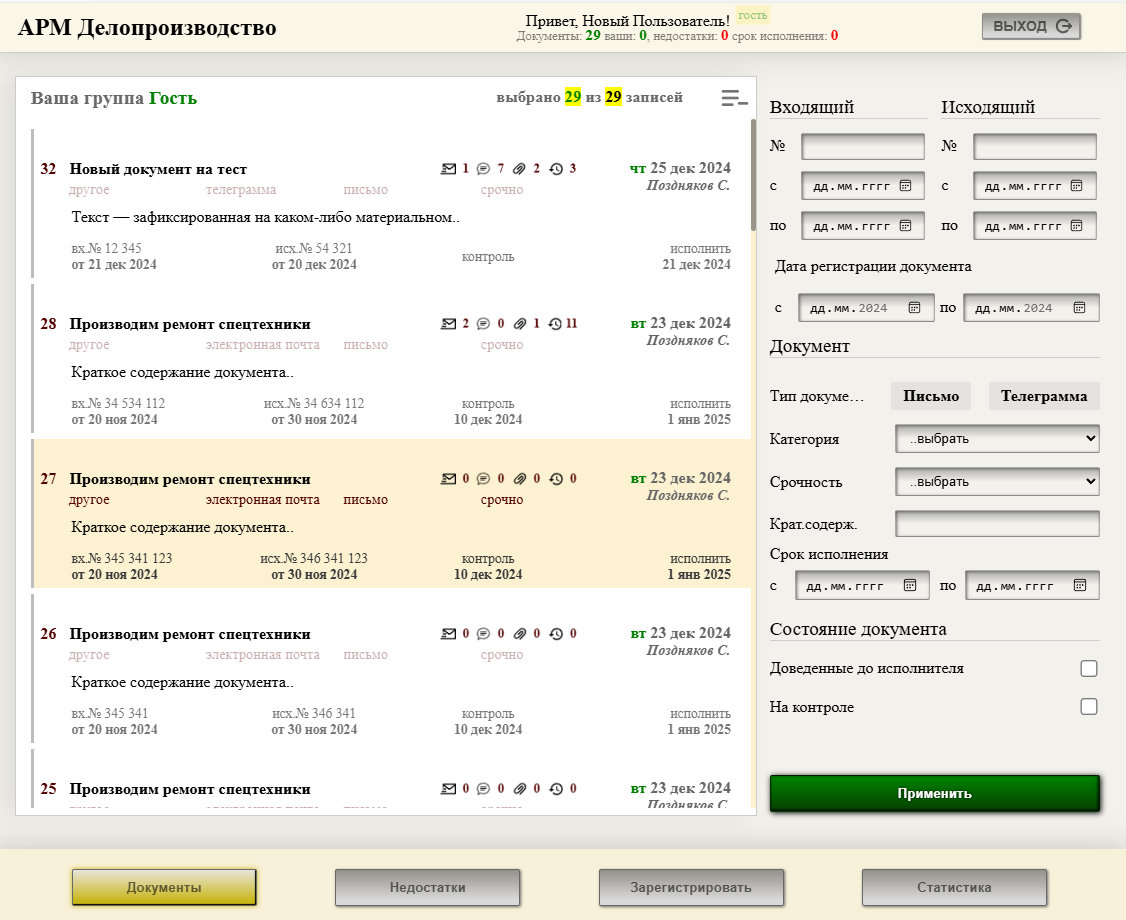Open calendar picker for Входящий 'по' date

[x=906, y=226]
